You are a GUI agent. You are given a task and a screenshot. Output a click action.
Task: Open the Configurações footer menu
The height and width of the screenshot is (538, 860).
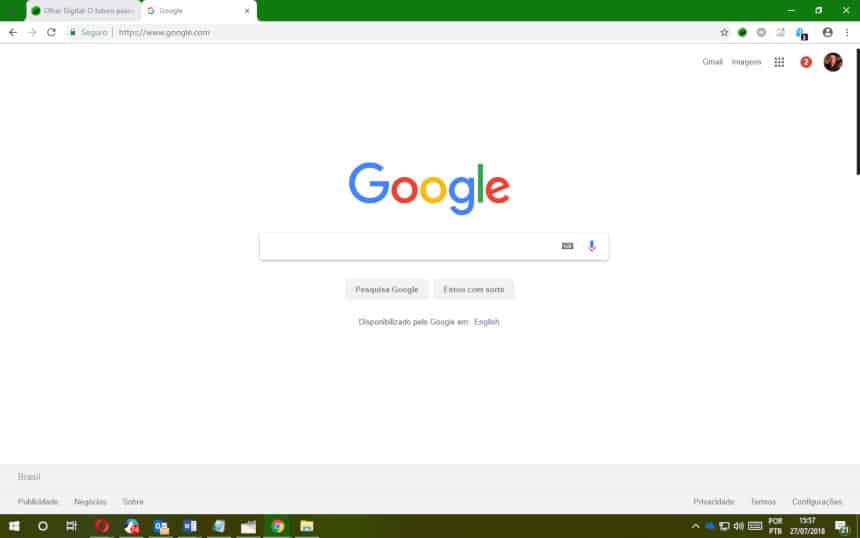817,501
